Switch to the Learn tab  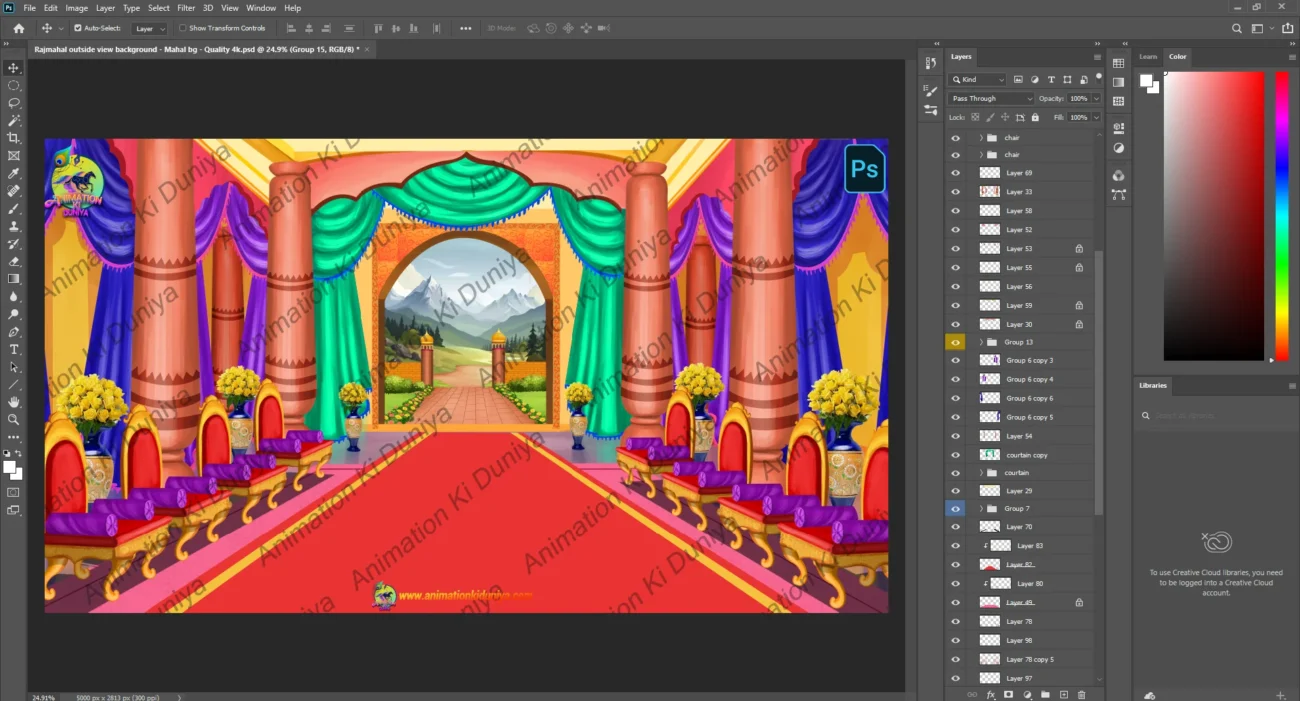[x=1148, y=57]
